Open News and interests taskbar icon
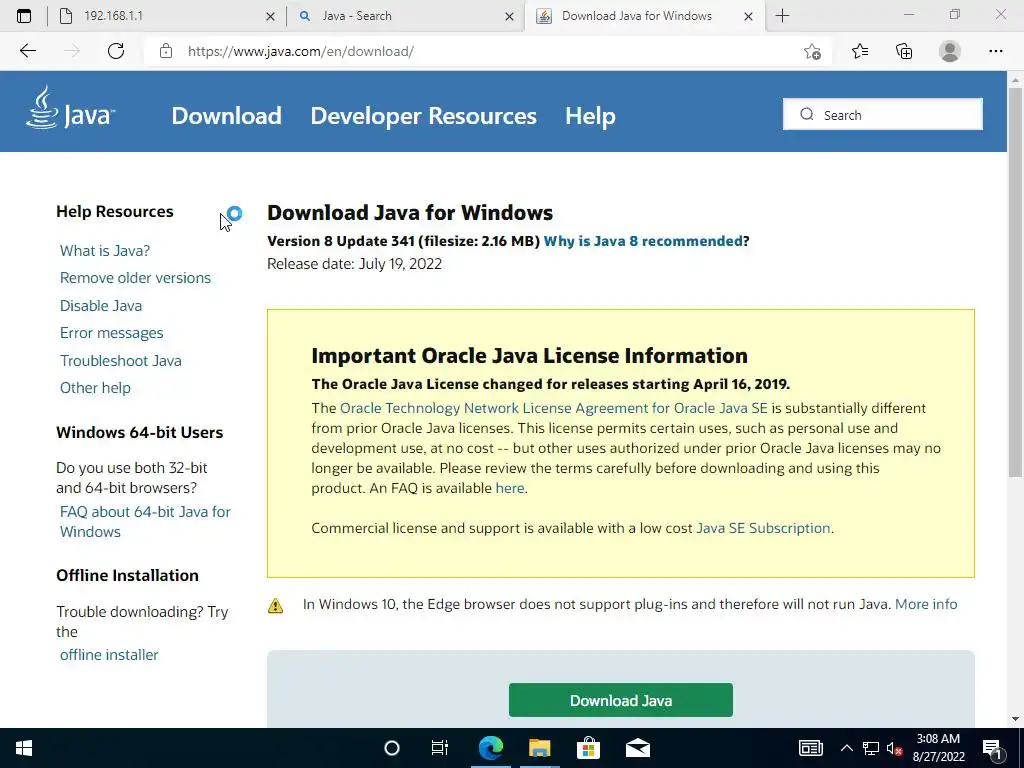Viewport: 1024px width, 768px height. (810, 748)
